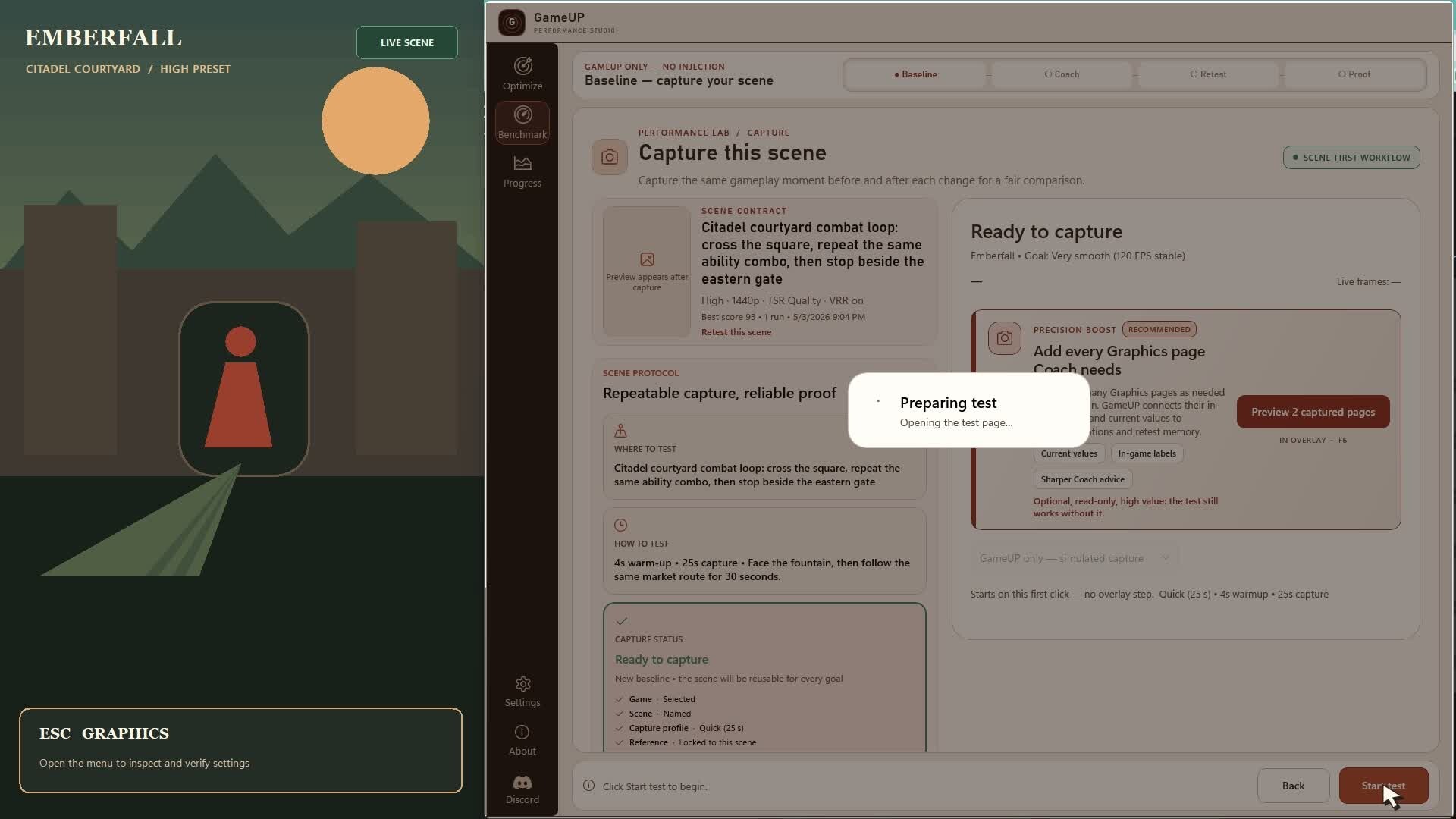Click the scene preview thumbnail placeholder
The image size is (1456, 819).
[x=647, y=271]
